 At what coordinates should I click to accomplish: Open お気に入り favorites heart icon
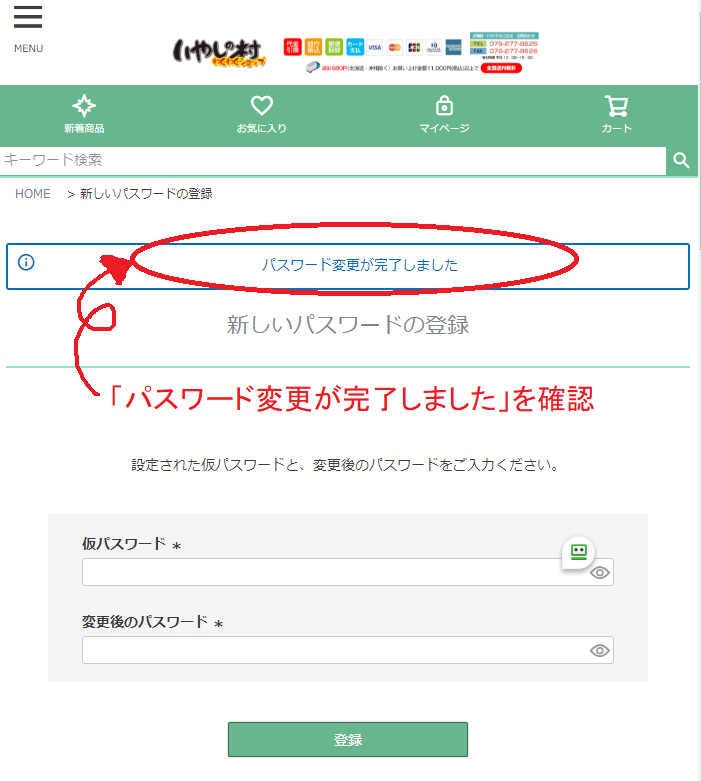(261, 114)
